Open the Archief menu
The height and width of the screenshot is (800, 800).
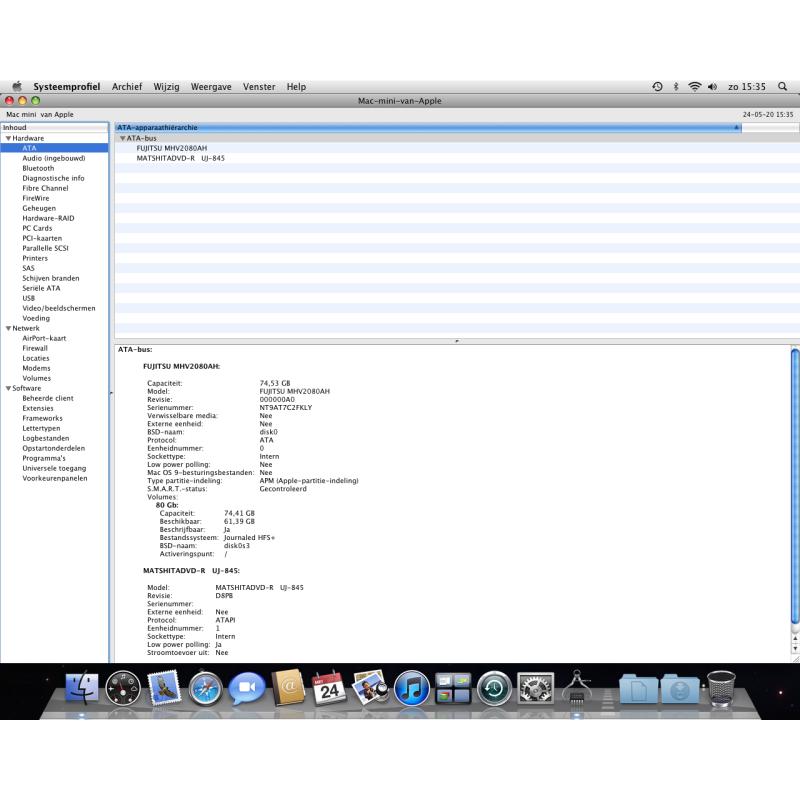127,87
